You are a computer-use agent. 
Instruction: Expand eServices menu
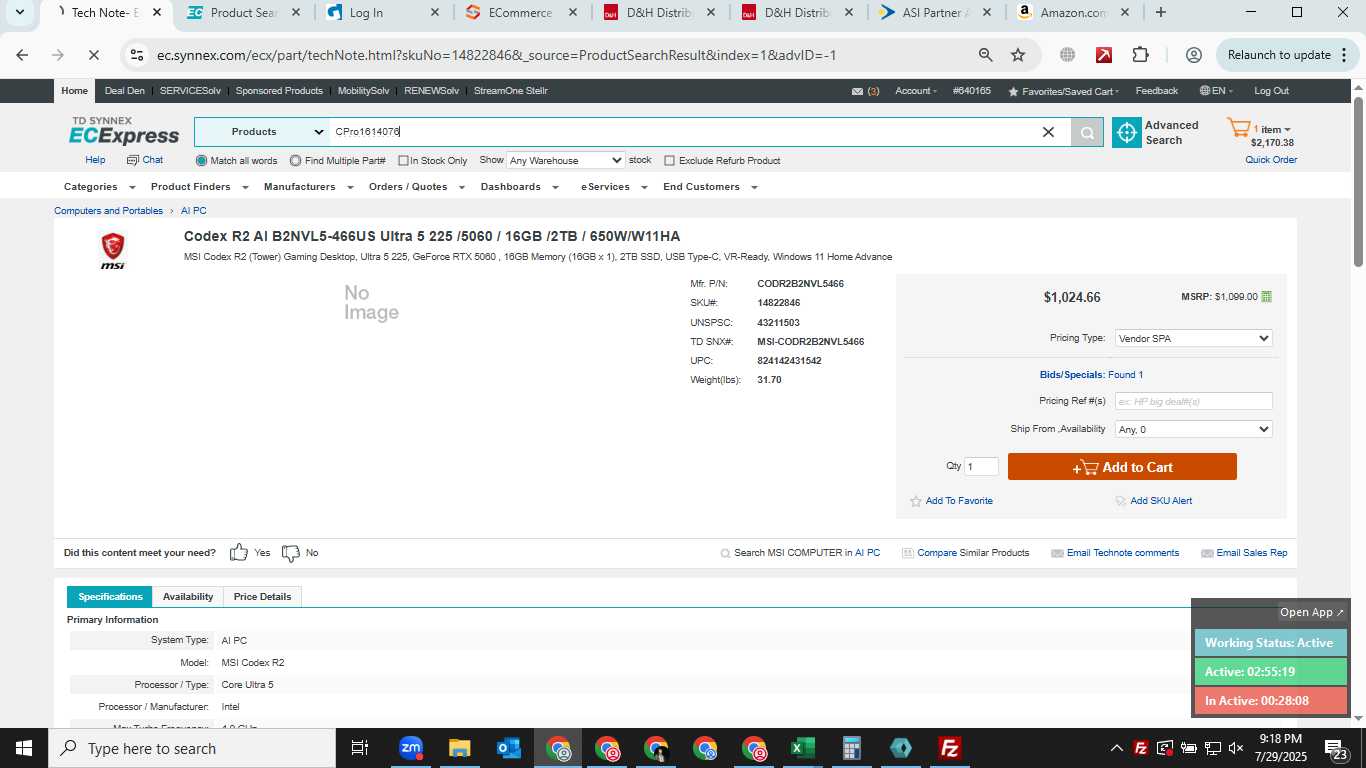coord(613,187)
